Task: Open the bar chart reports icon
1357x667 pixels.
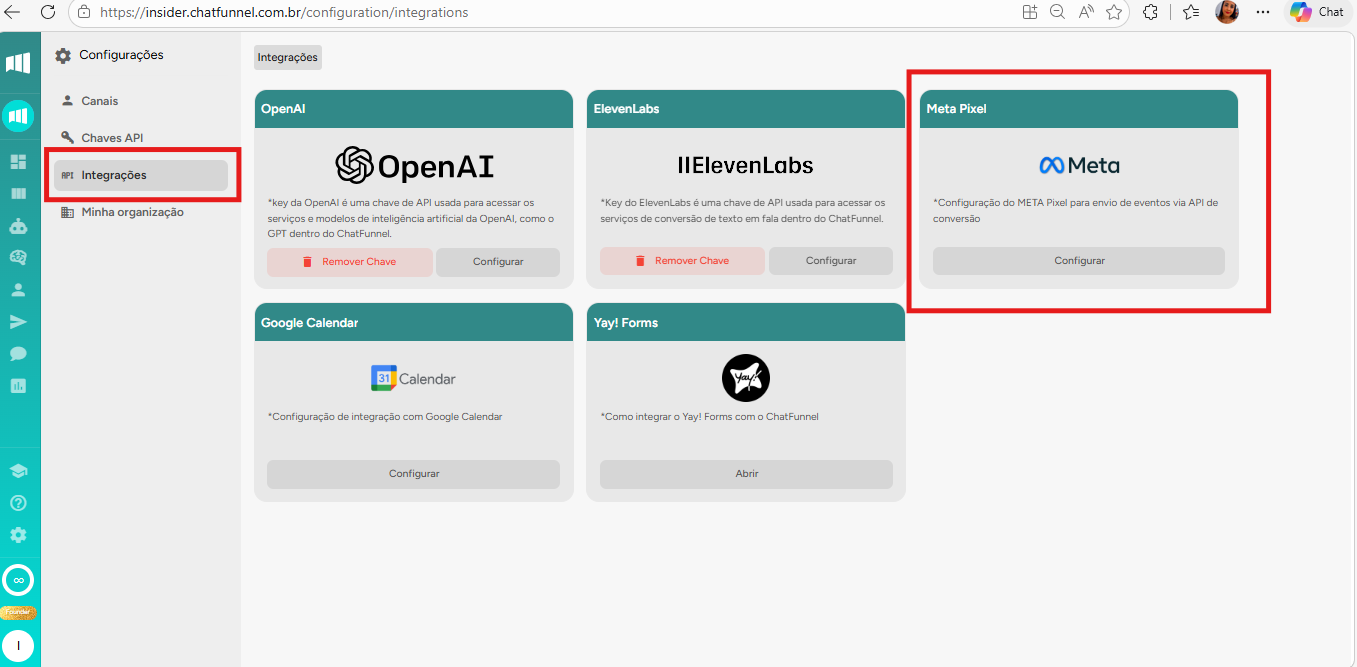Action: pyautogui.click(x=18, y=385)
